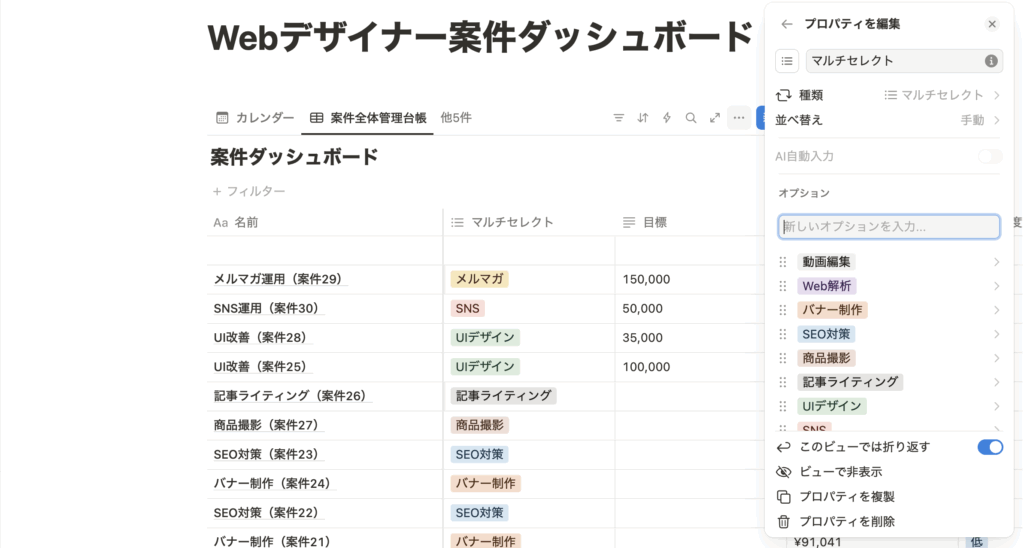1024x548 pixels.
Task: Open the three-dot view options menu
Action: 739,118
